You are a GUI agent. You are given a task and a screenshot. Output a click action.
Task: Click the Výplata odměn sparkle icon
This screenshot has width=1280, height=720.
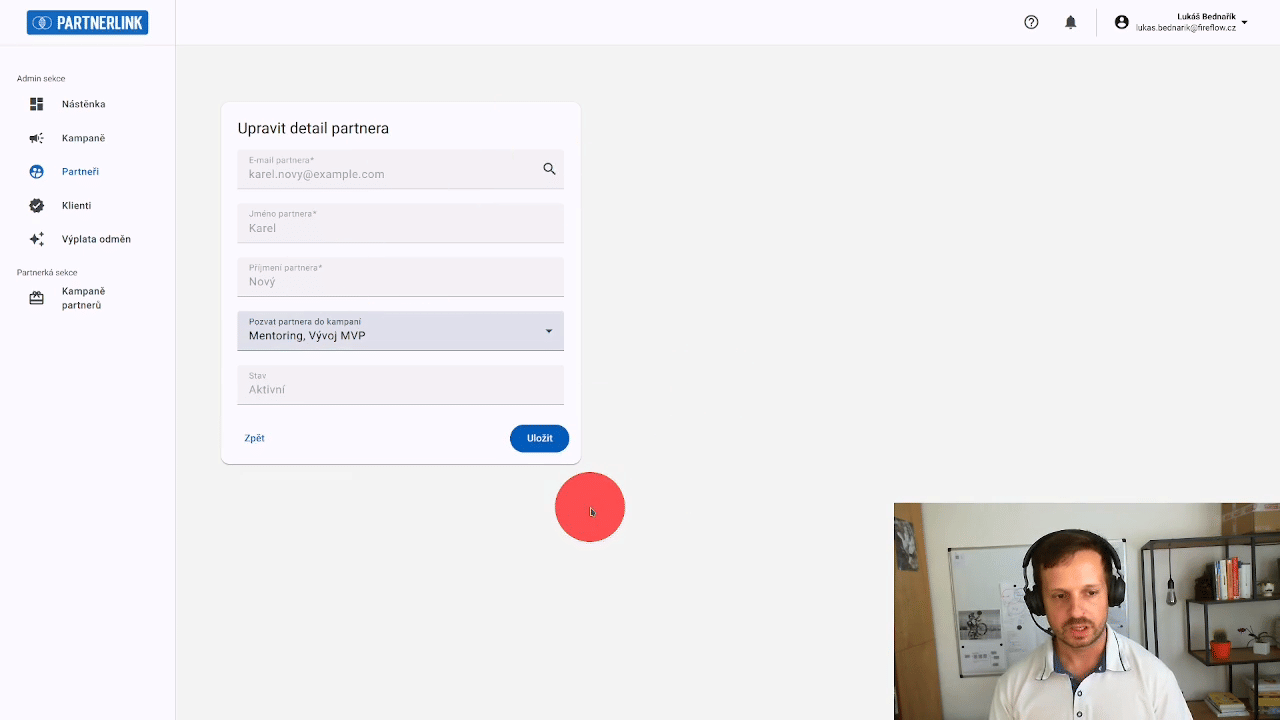coord(37,240)
